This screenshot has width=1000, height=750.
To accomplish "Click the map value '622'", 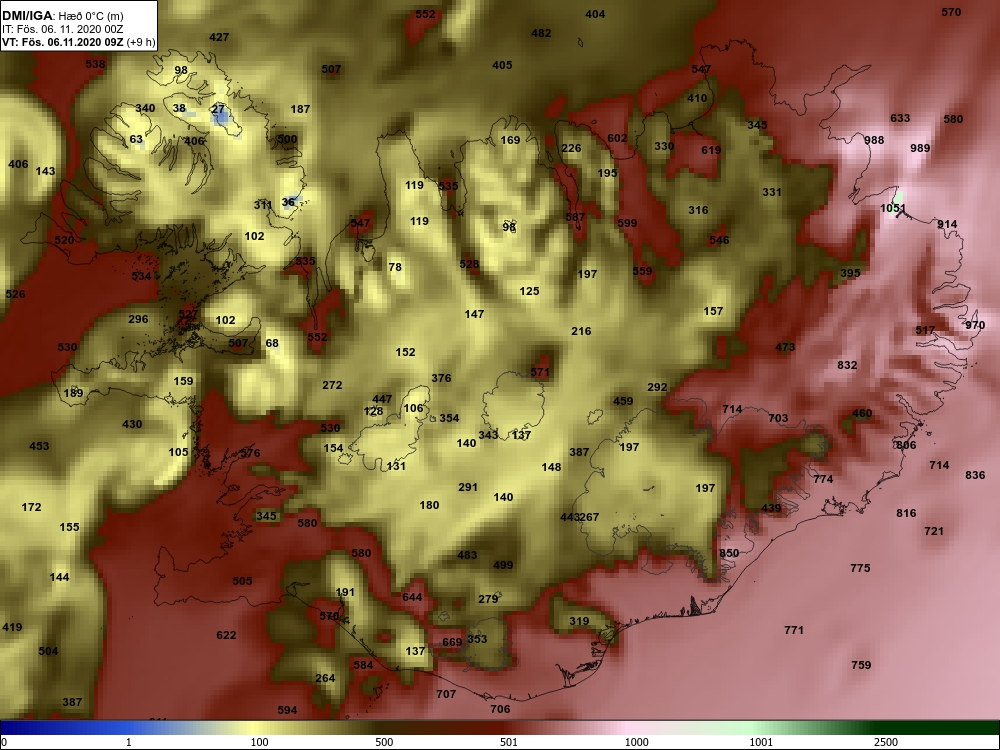I will pyautogui.click(x=226, y=635).
